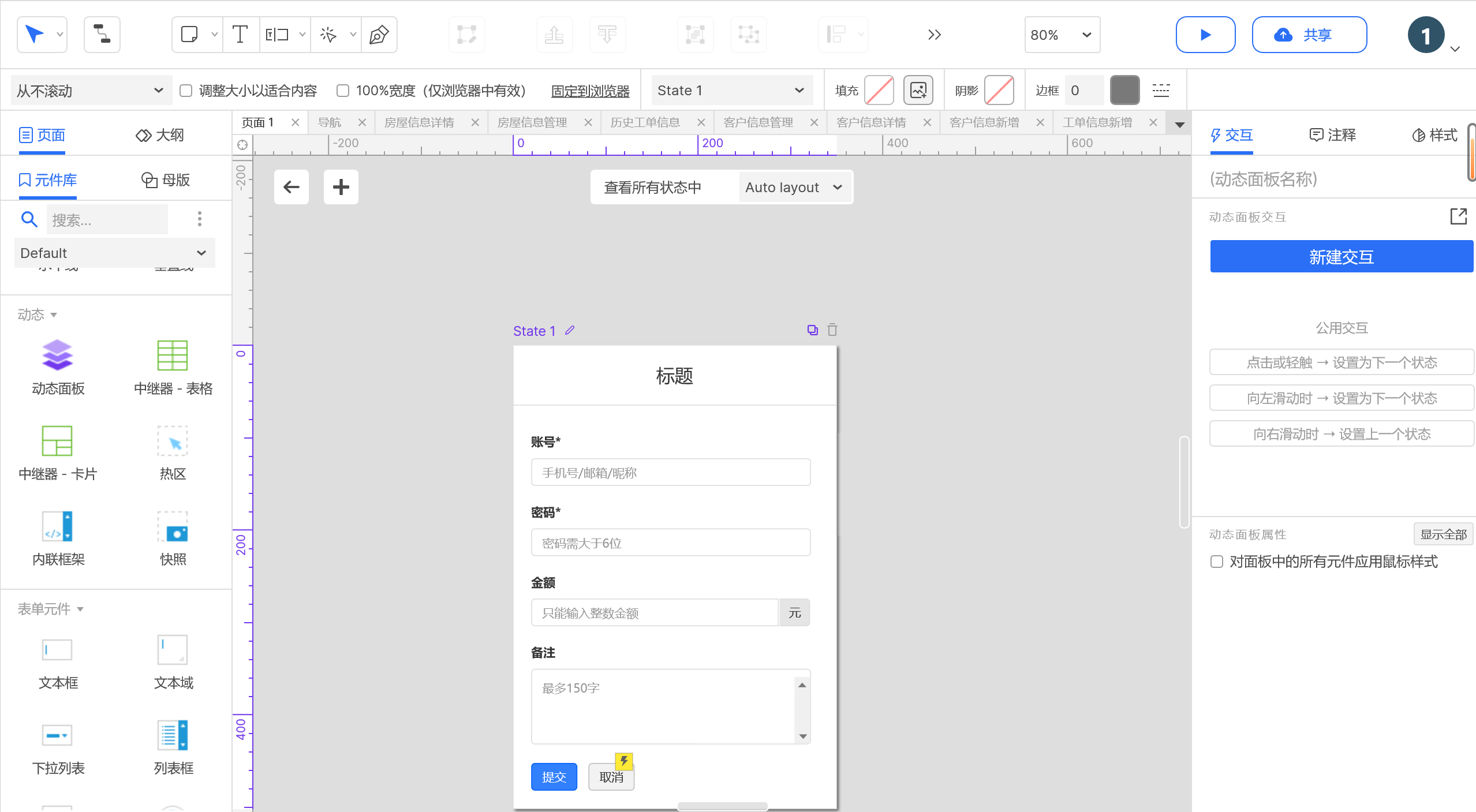Open the 80% zoom dropdown

tap(1062, 35)
